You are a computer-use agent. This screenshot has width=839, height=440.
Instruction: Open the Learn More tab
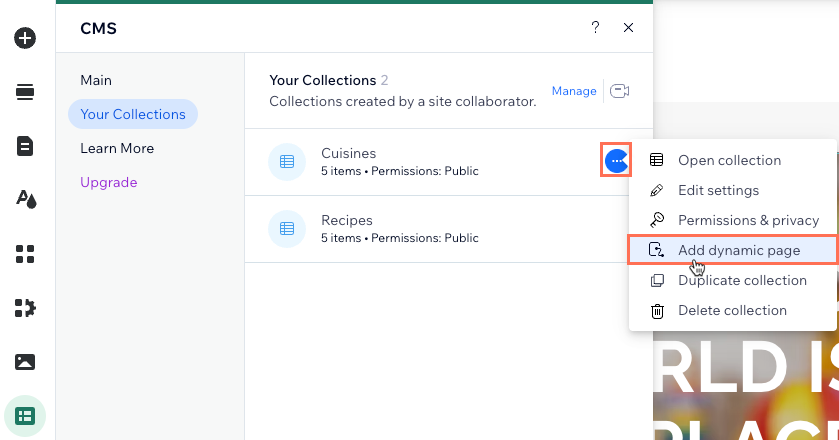point(117,148)
